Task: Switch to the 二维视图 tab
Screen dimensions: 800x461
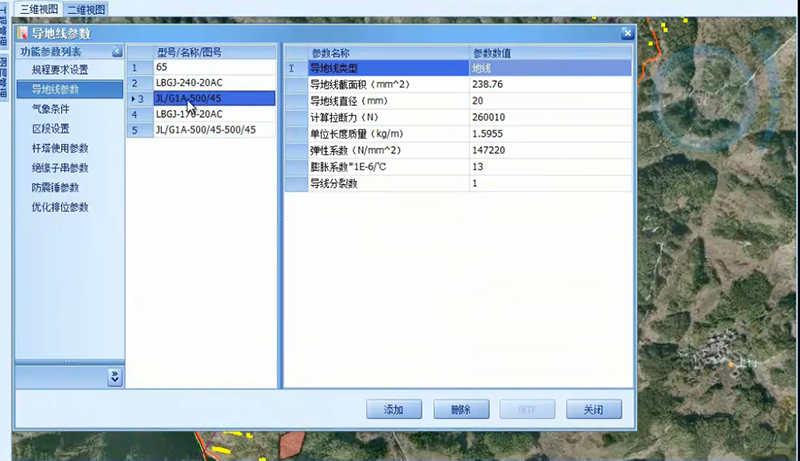Action: [x=86, y=9]
